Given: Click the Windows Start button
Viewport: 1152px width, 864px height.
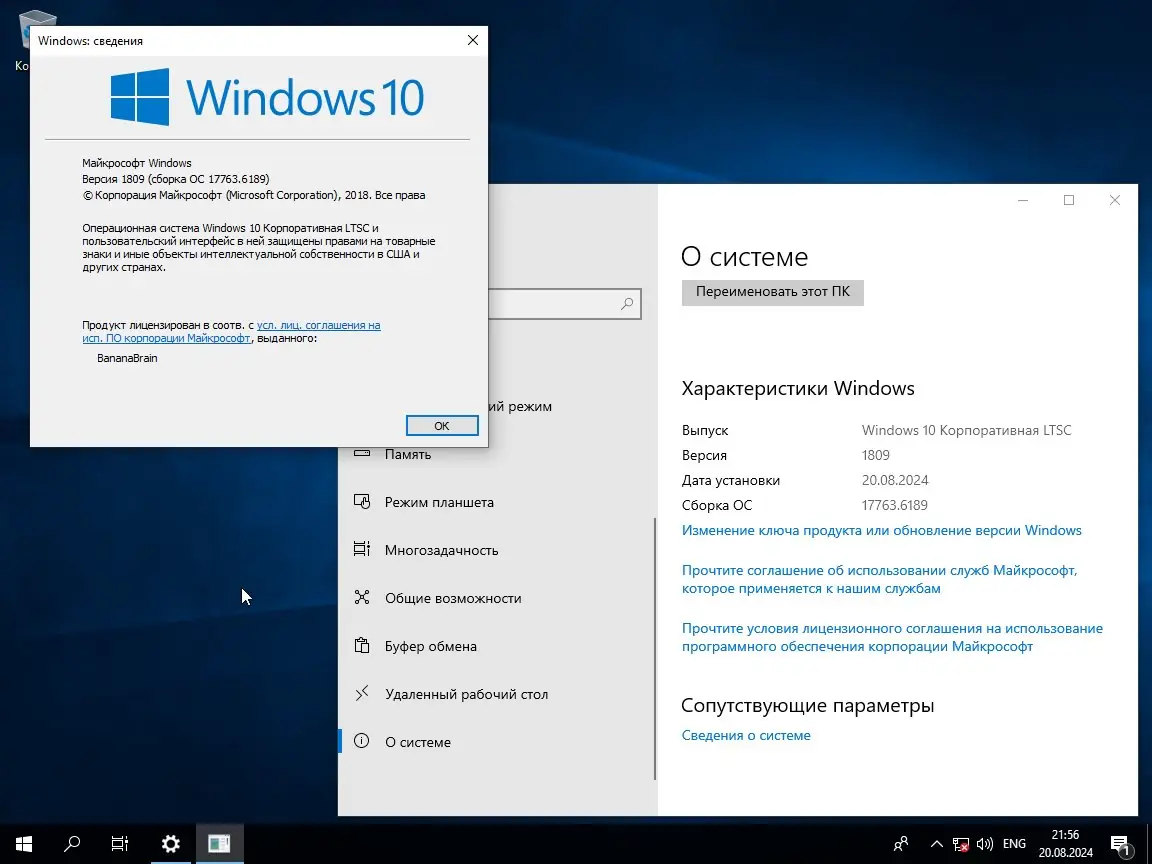Looking at the screenshot, I should click(24, 843).
